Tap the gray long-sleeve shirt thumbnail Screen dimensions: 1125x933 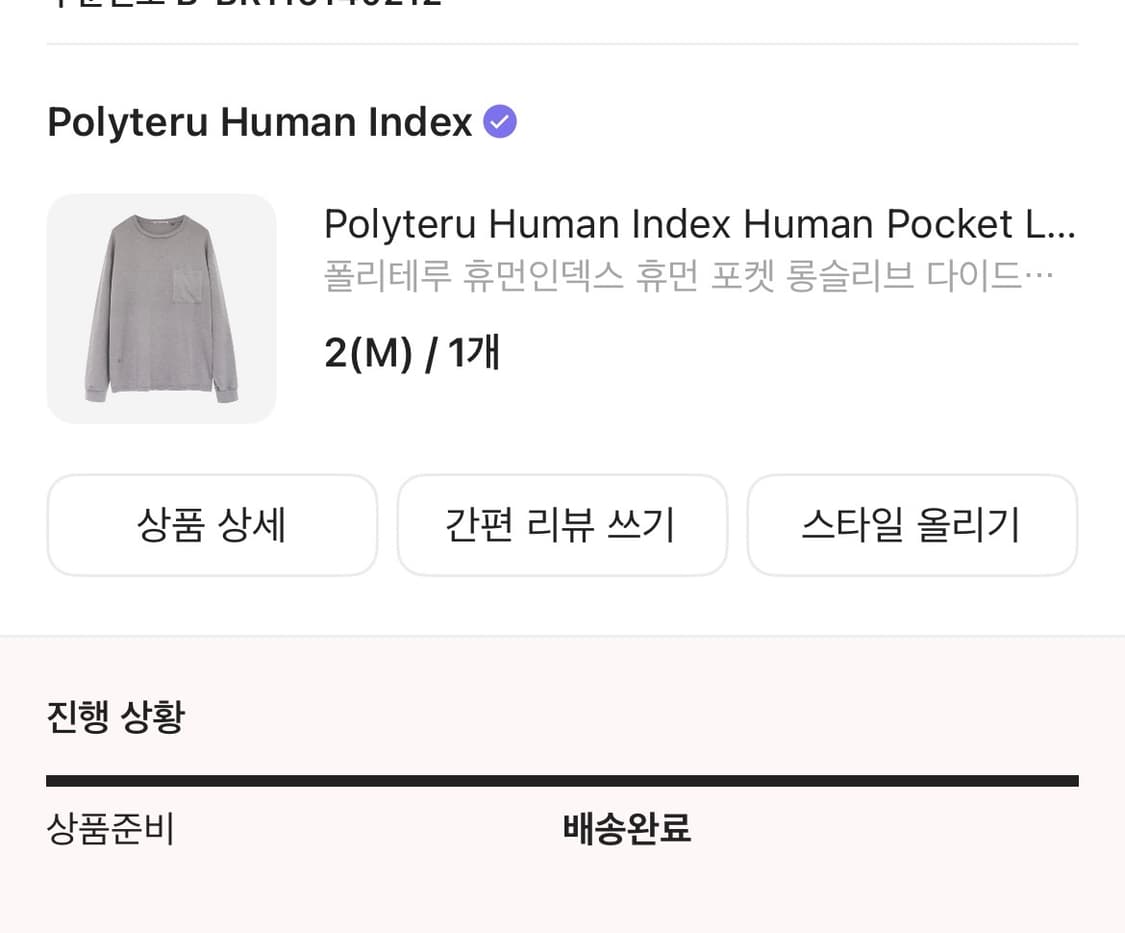[x=161, y=308]
